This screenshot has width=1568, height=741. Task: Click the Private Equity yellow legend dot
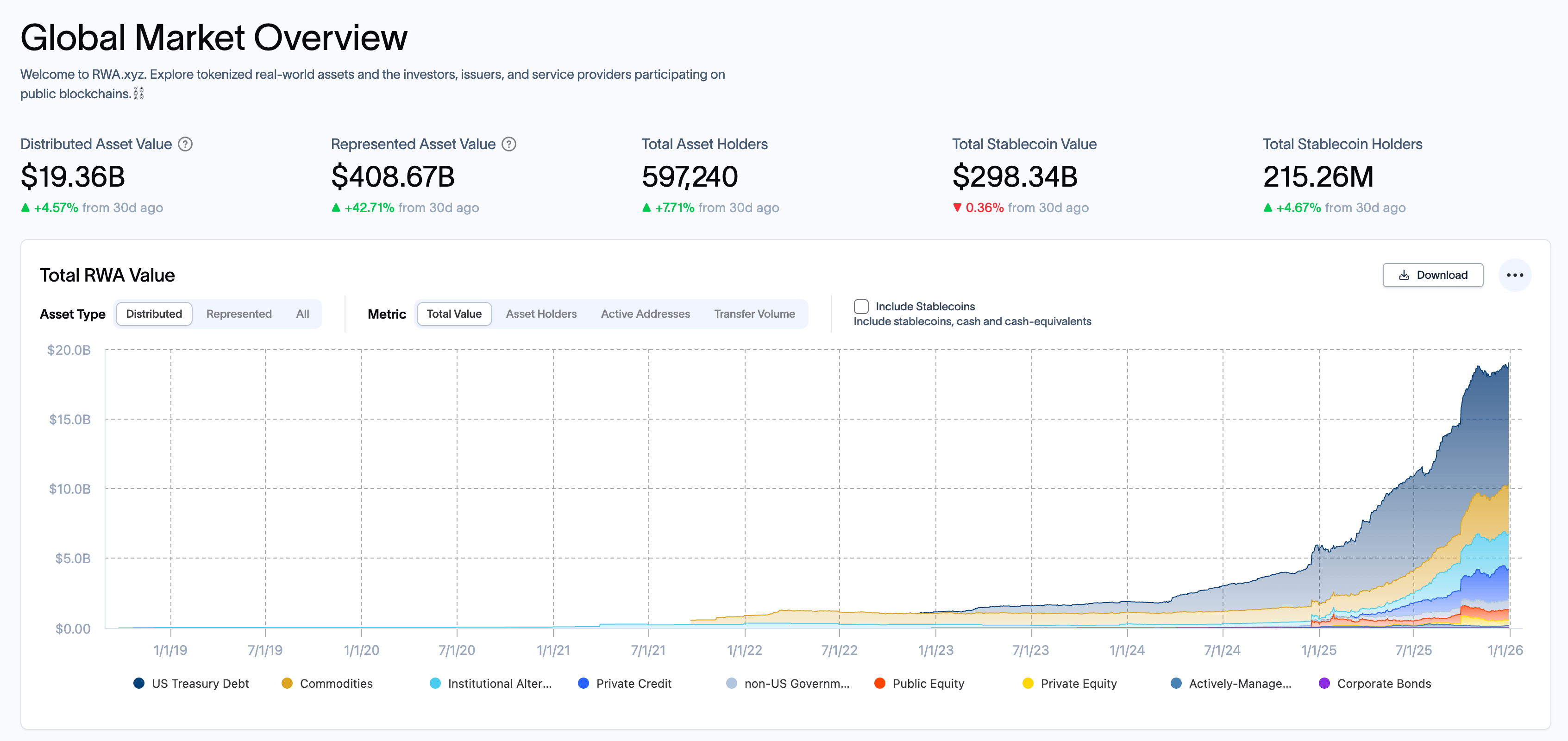coord(1028,683)
